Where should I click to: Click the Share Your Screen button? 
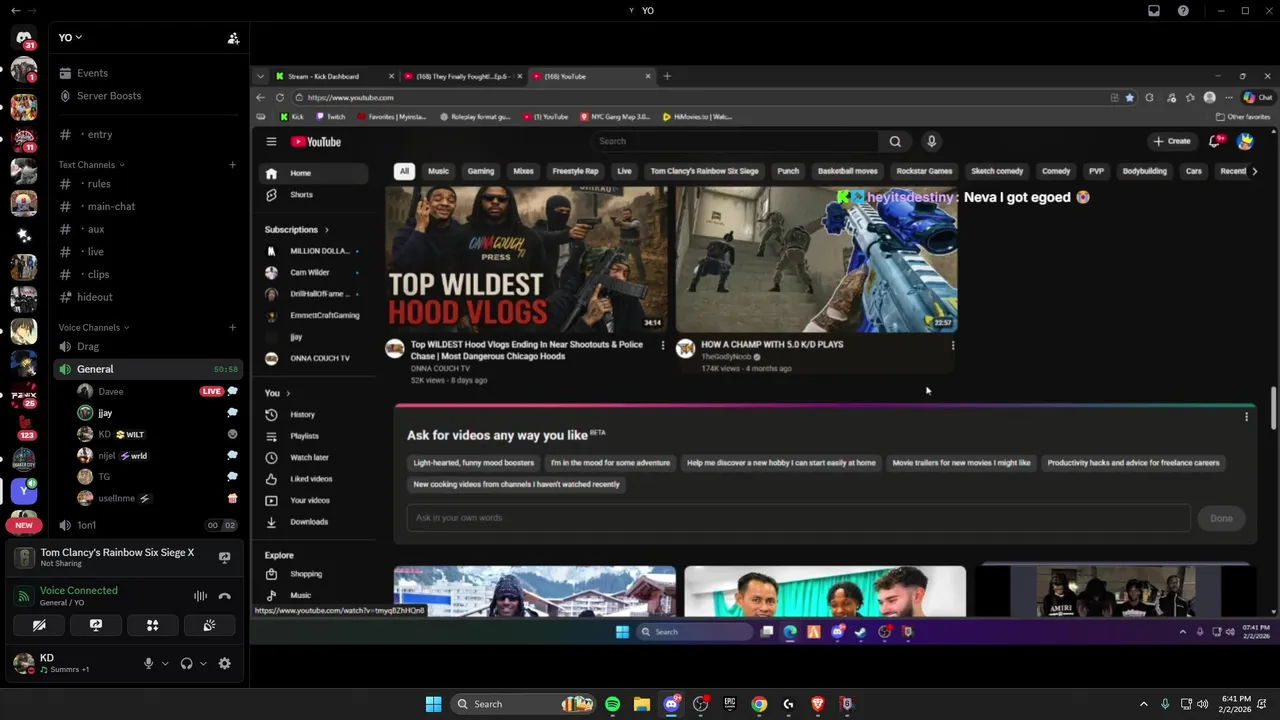[x=96, y=625]
